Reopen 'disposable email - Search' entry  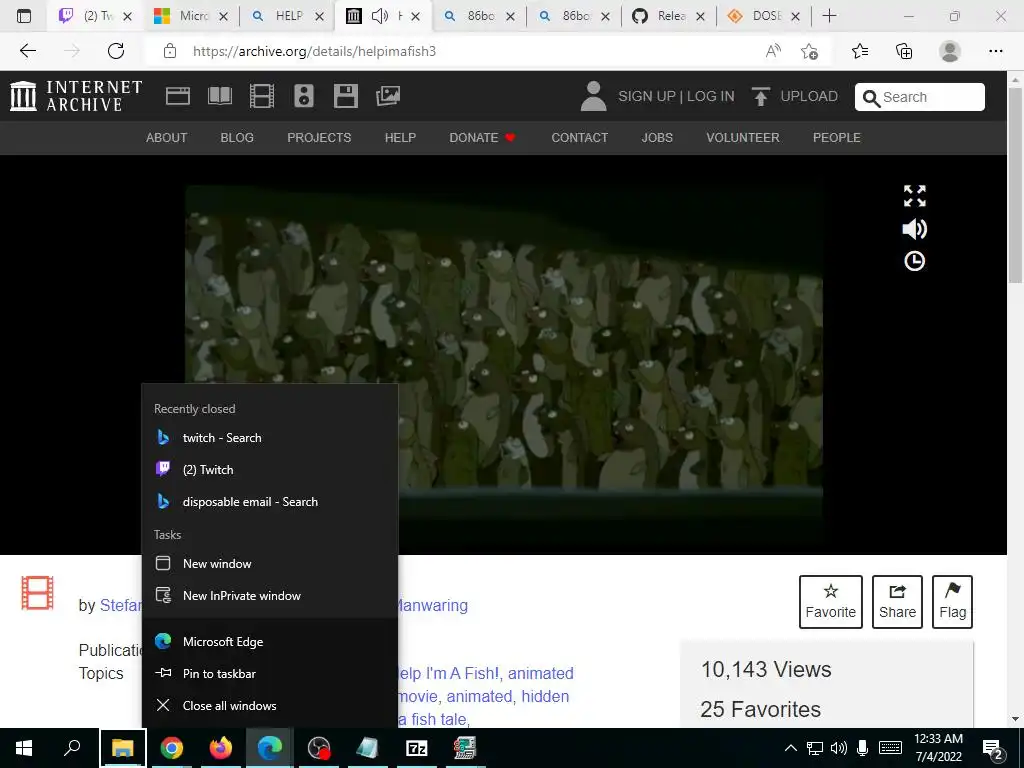click(x=269, y=502)
